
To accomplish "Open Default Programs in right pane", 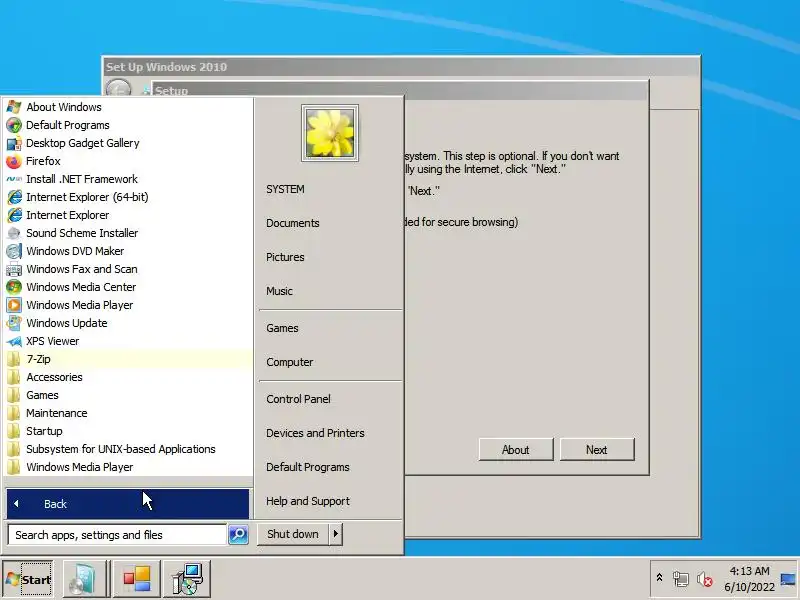I will (x=308, y=467).
